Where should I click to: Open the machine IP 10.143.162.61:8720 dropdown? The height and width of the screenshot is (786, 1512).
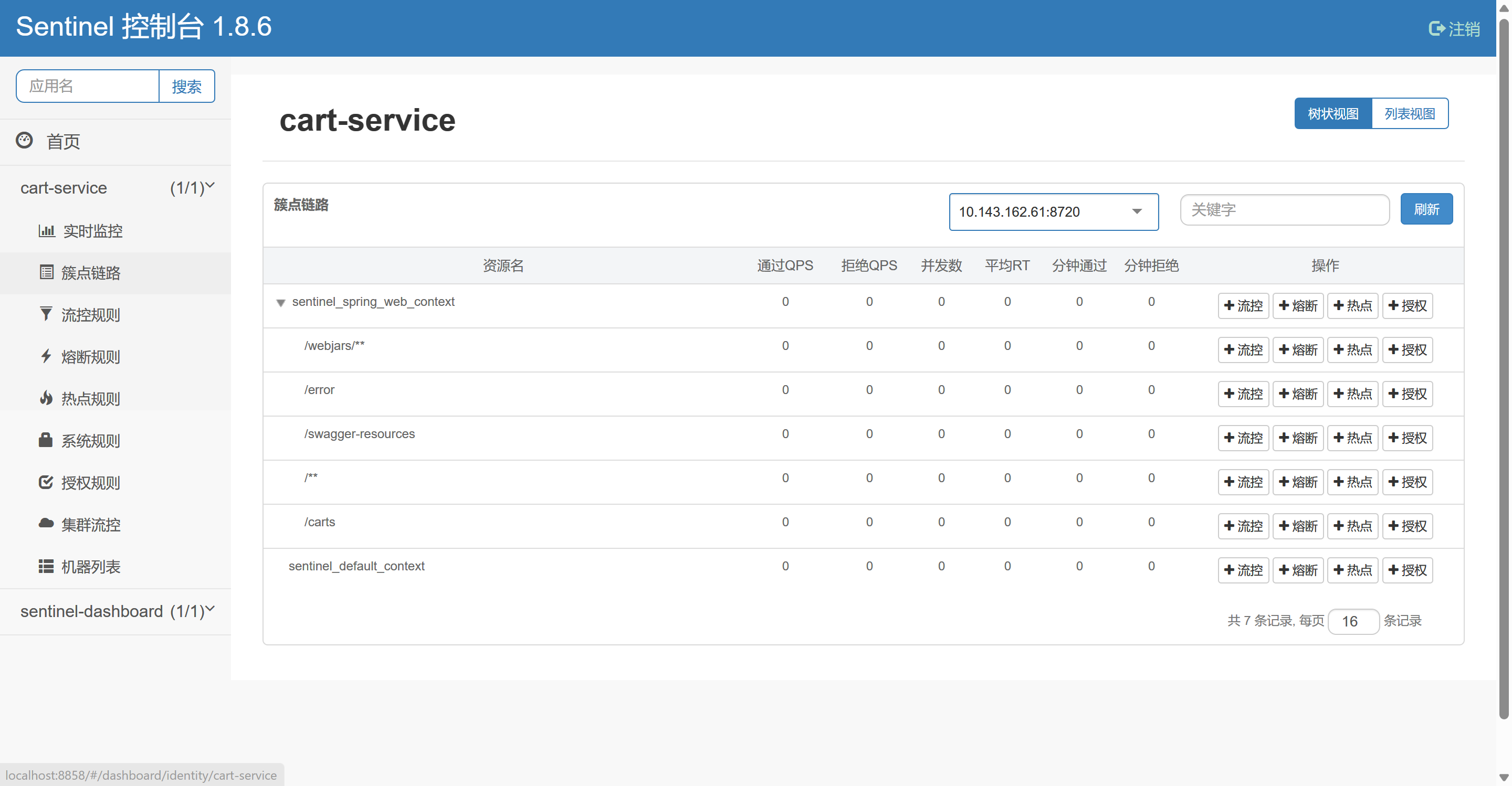coord(1053,212)
